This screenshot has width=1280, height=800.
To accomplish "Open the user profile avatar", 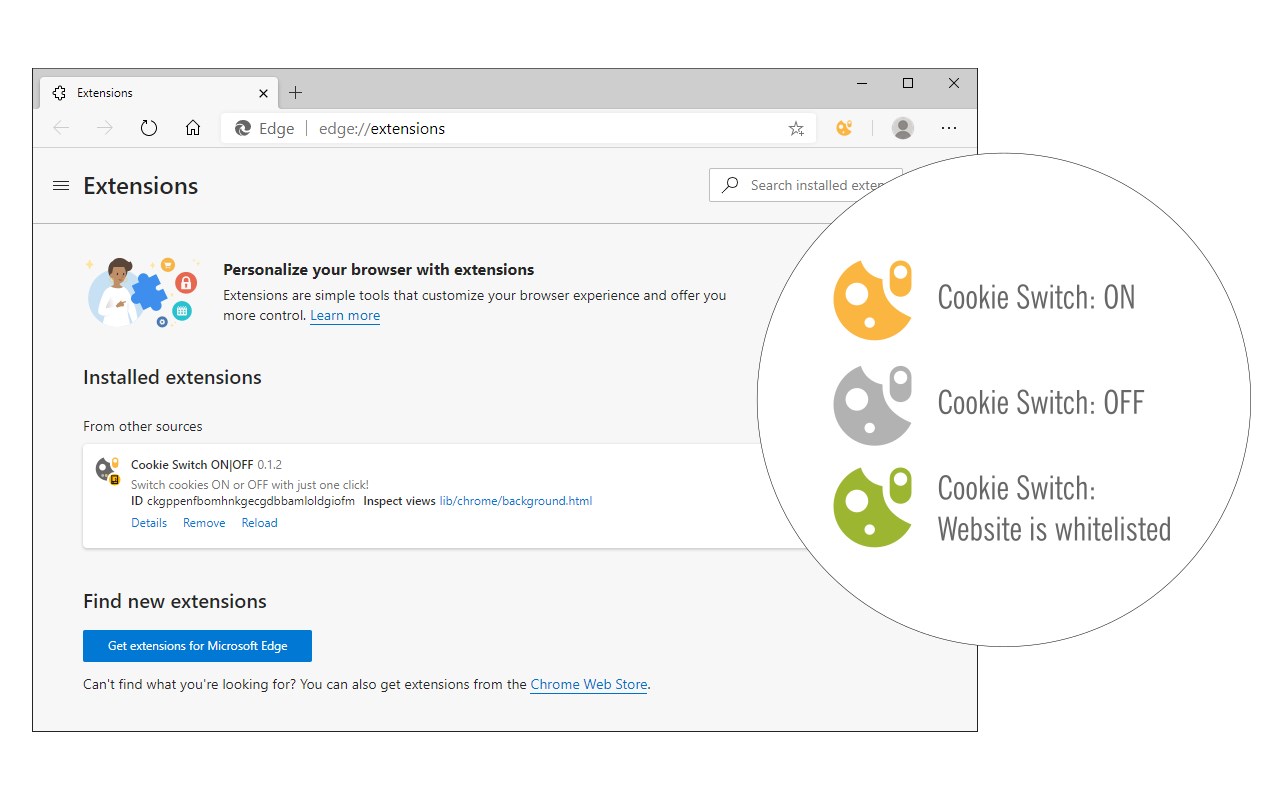I will (903, 128).
